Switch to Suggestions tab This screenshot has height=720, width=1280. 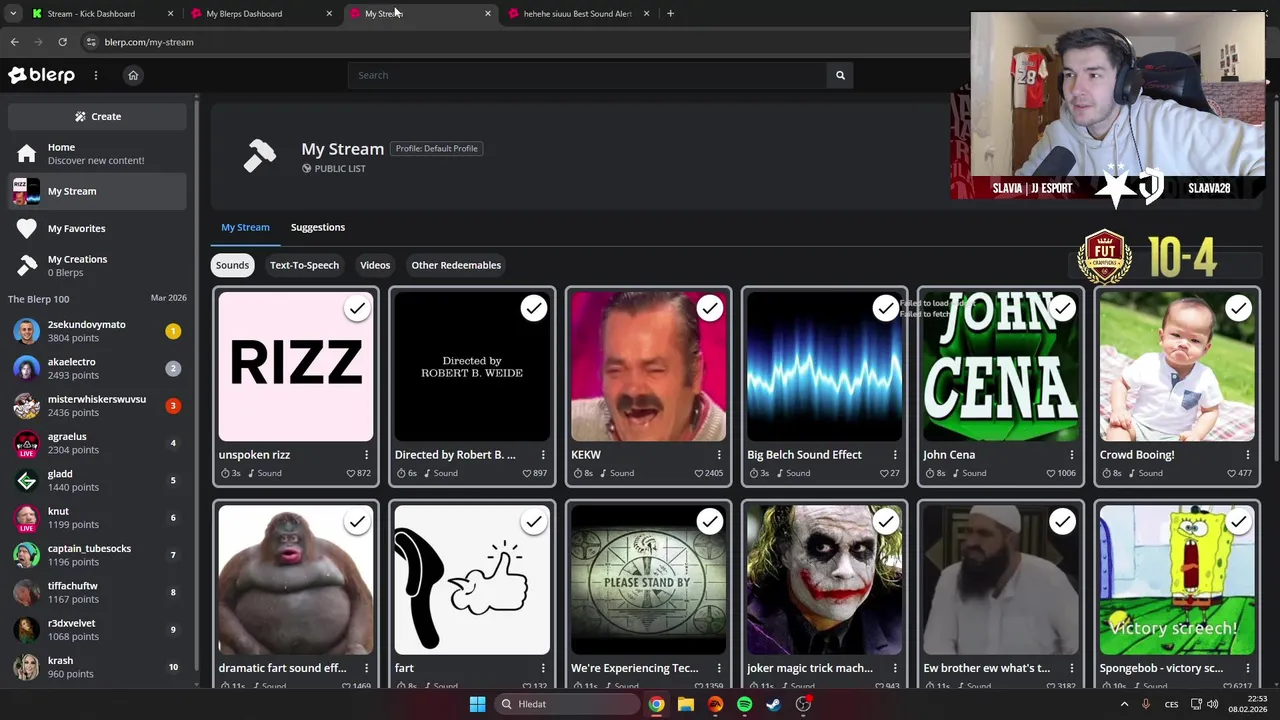(318, 227)
